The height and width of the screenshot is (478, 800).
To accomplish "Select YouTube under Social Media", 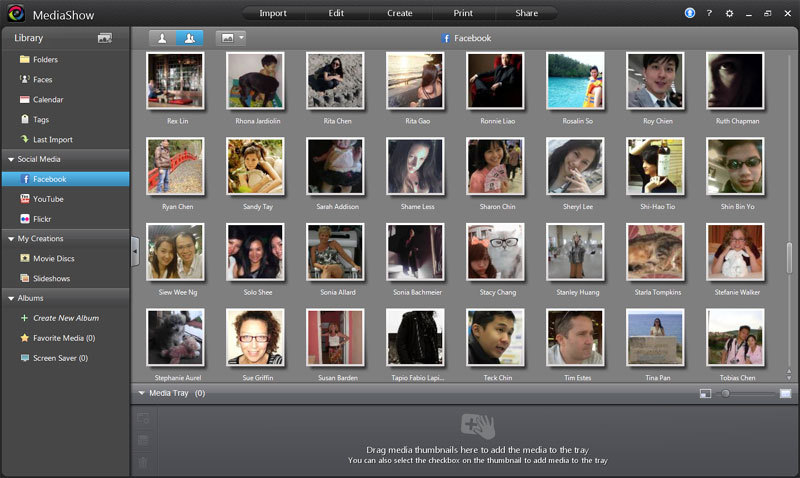I will click(48, 199).
